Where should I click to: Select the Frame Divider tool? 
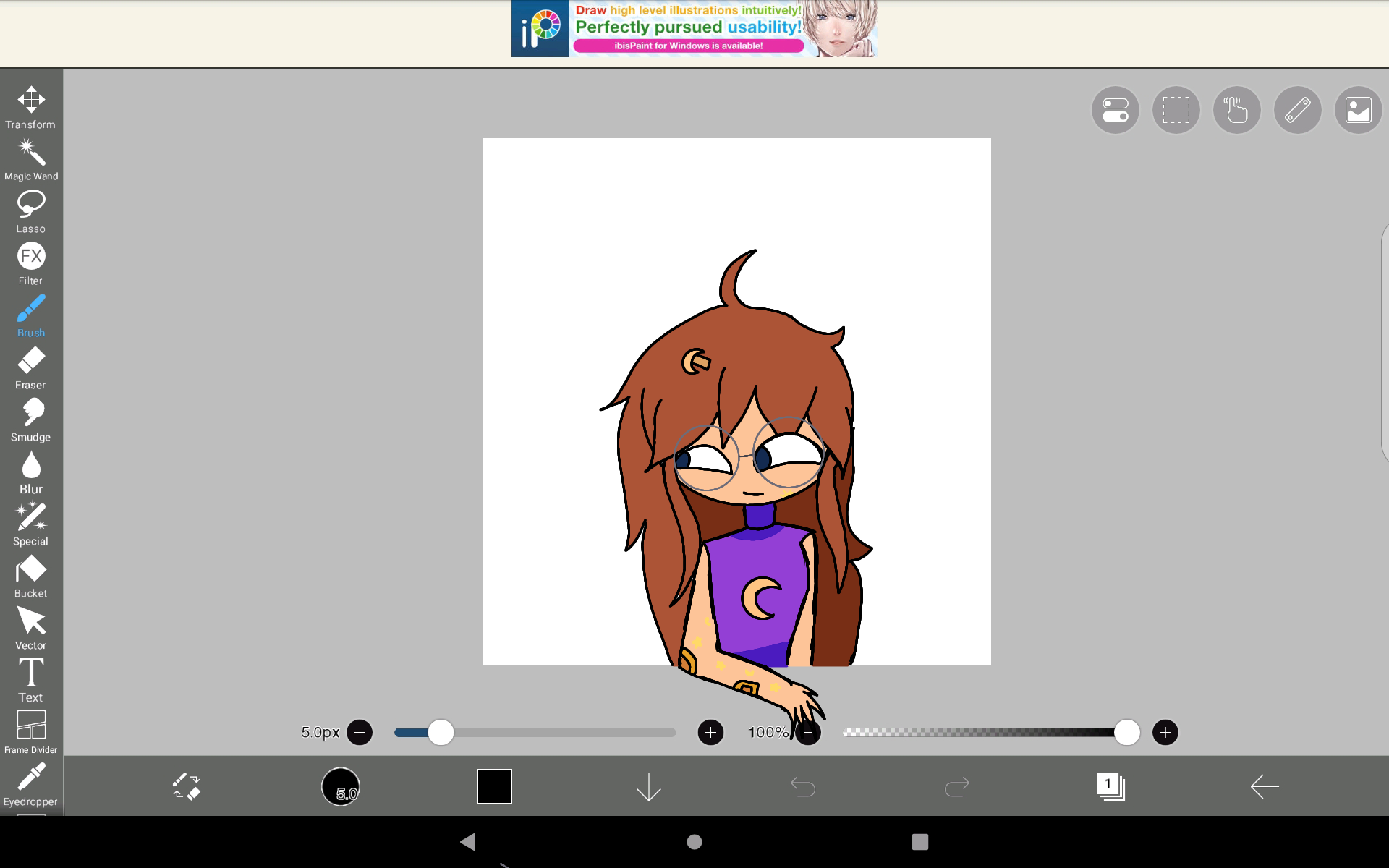pos(31,733)
